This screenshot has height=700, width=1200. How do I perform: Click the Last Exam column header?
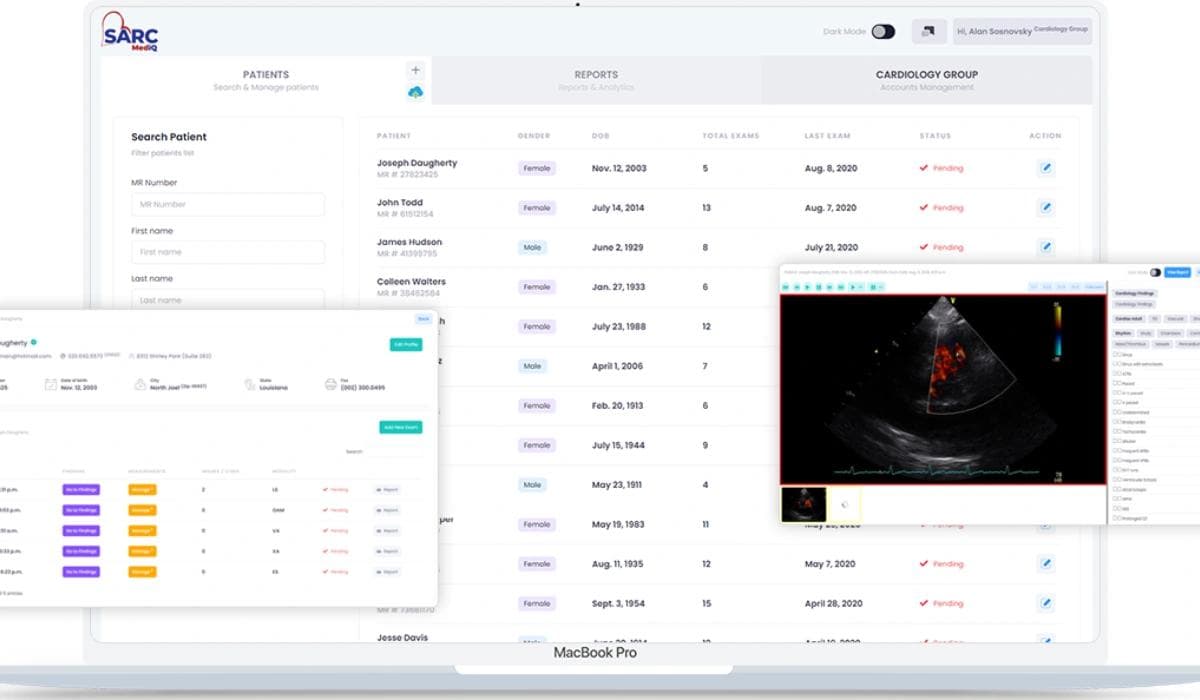(x=828, y=135)
